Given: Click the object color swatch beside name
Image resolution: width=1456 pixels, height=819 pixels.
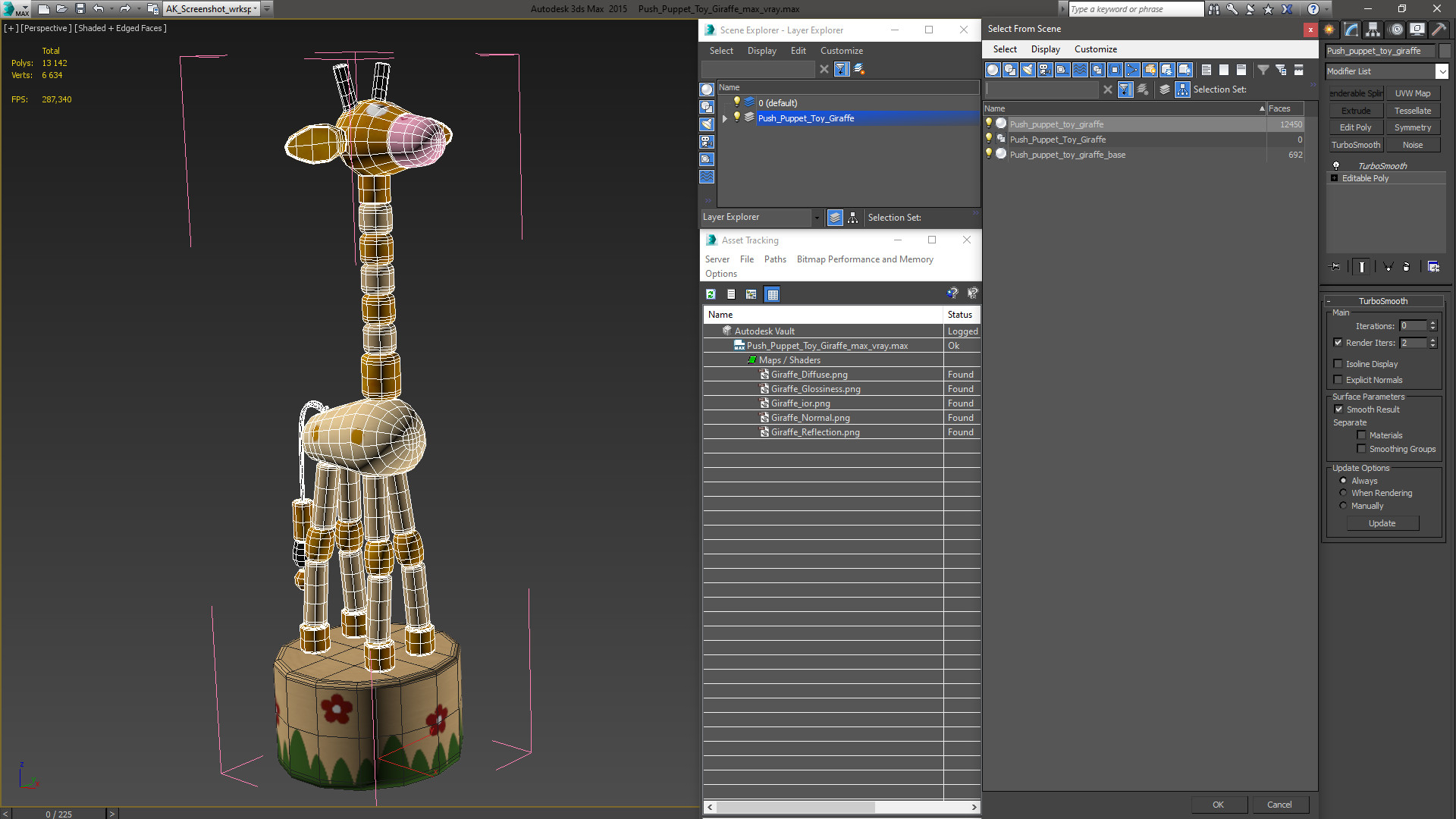Looking at the screenshot, I should 1445,51.
